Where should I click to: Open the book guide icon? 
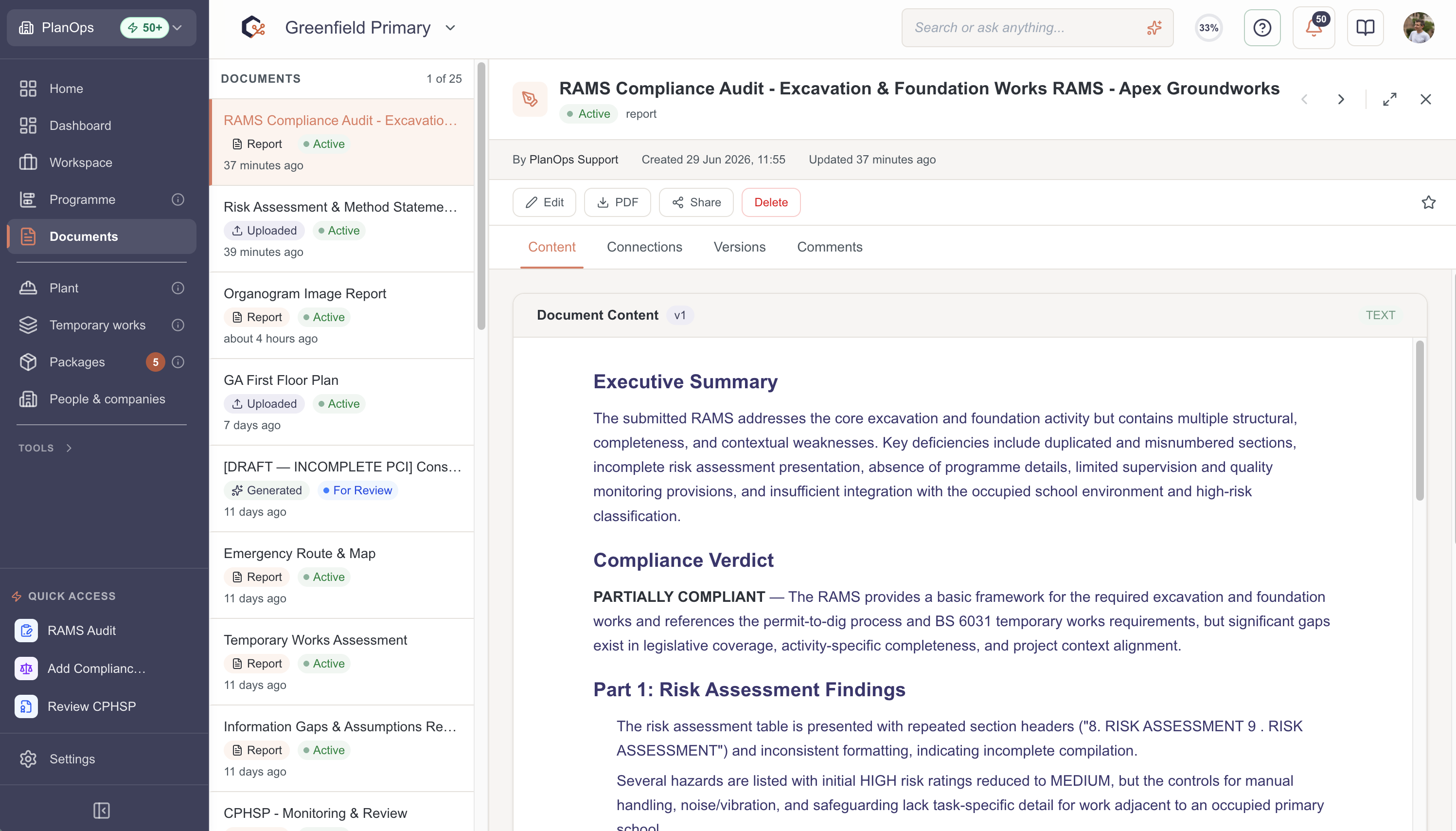1365,27
